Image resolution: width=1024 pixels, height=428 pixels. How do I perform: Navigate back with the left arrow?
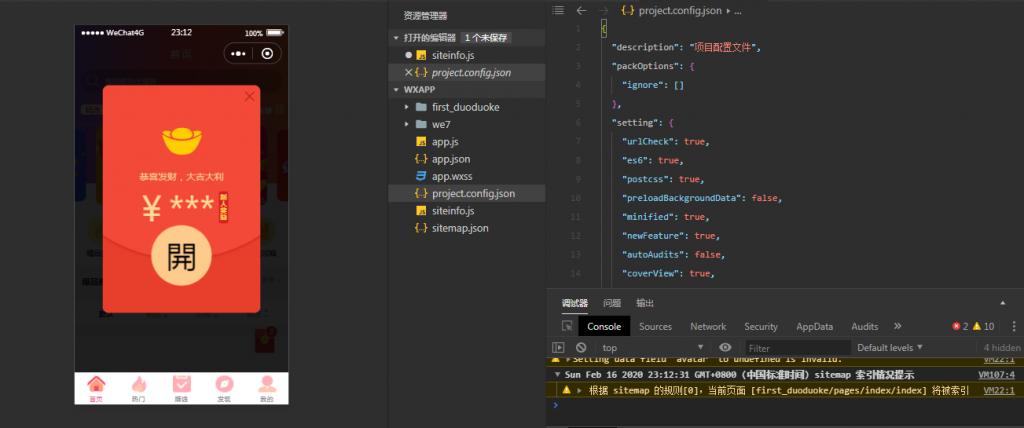point(581,10)
